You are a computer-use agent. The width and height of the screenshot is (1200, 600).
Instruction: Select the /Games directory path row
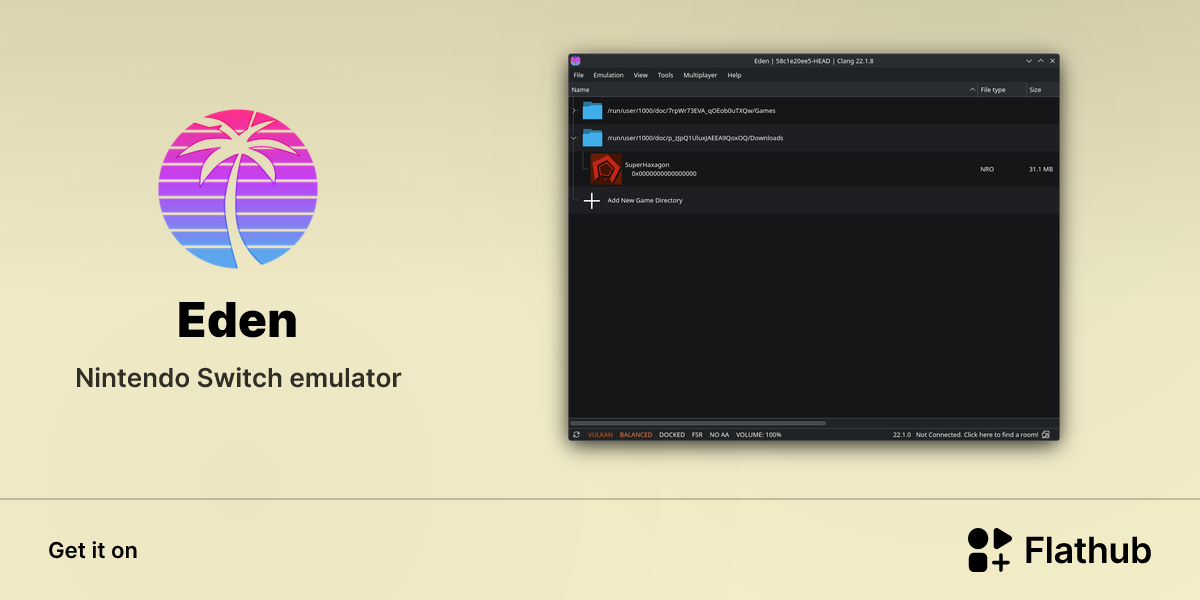coord(814,110)
